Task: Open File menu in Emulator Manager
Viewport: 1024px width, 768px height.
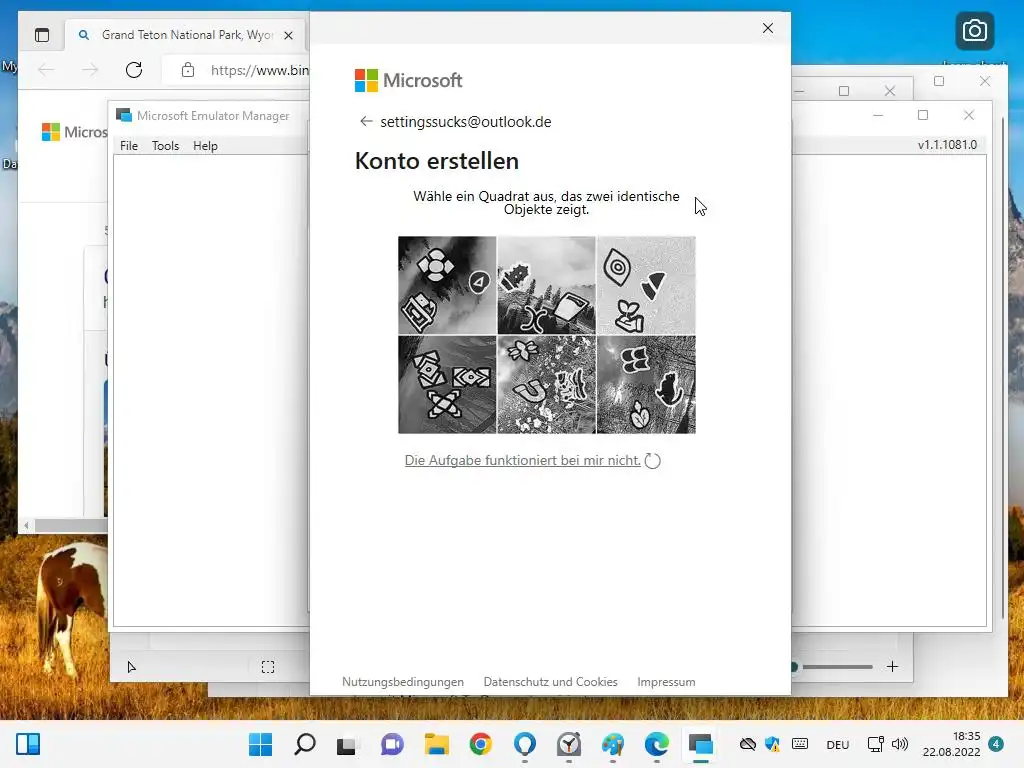Action: pos(129,146)
